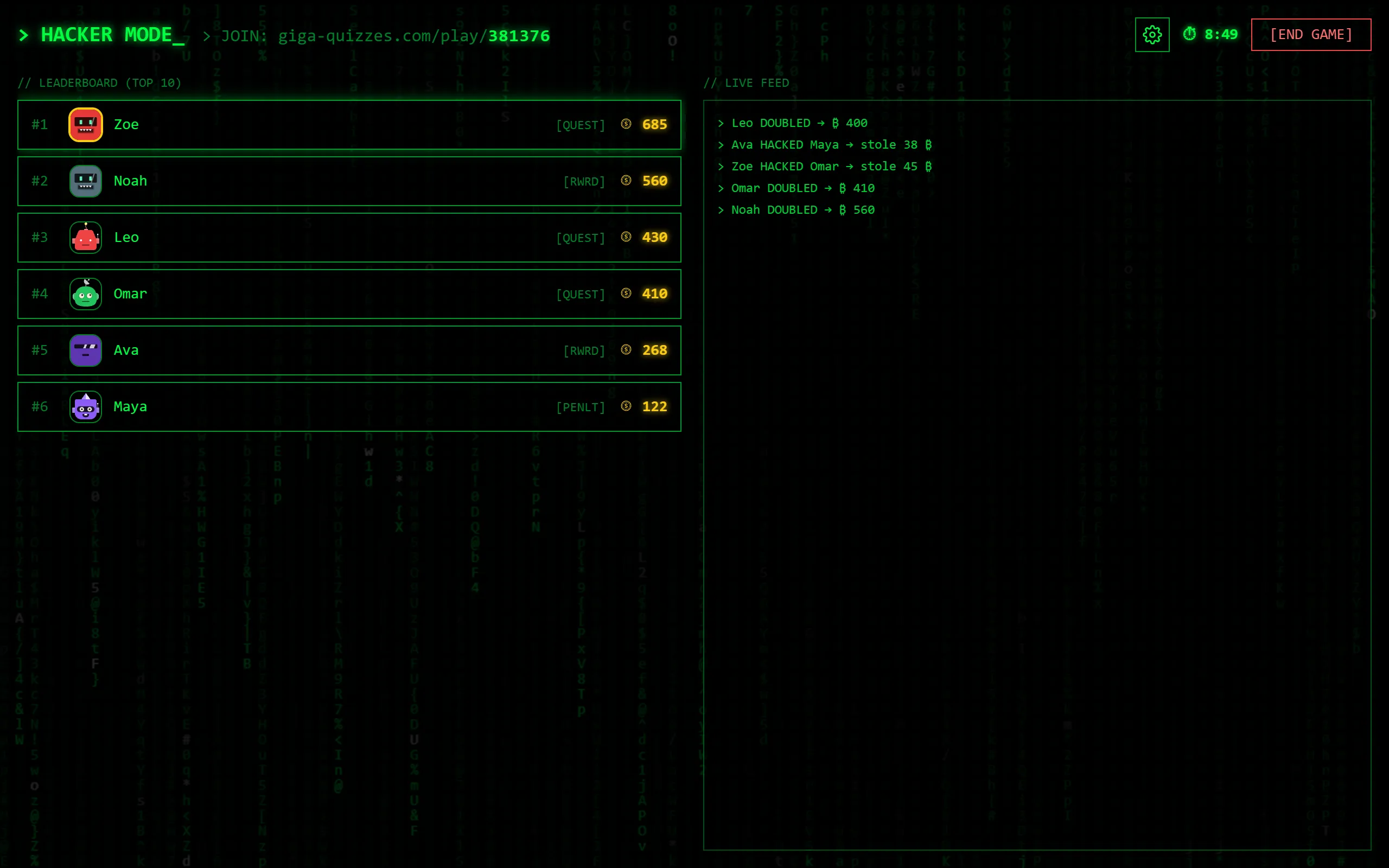Click feed entry 'Zoe HACKED Omar'

pyautogui.click(x=825, y=167)
